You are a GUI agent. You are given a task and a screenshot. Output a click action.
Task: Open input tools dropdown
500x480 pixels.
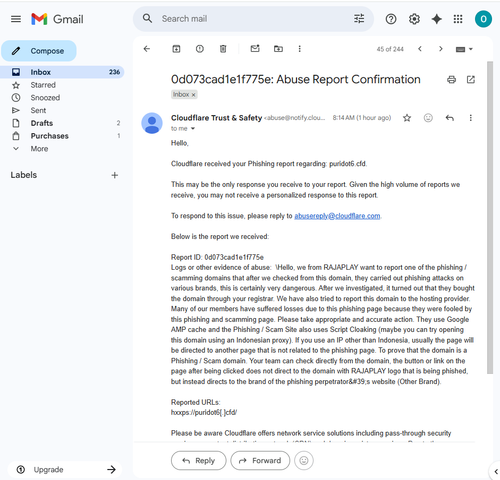click(x=464, y=49)
